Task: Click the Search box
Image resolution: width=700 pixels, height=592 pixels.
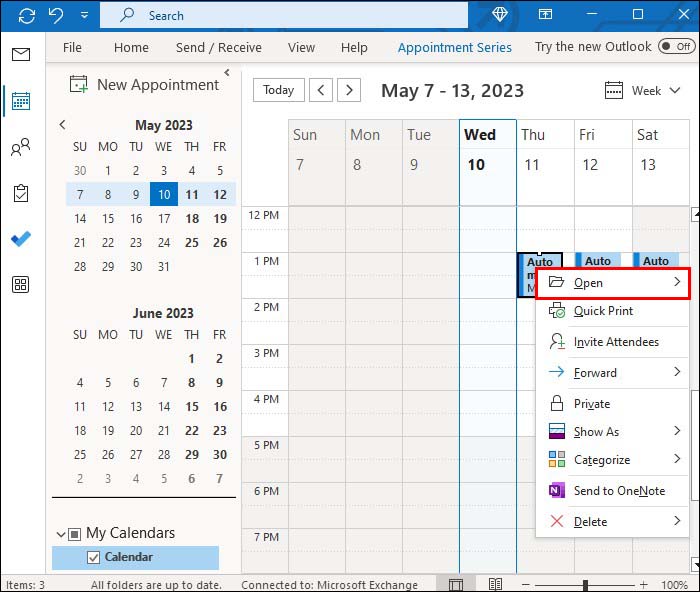Action: click(x=284, y=16)
